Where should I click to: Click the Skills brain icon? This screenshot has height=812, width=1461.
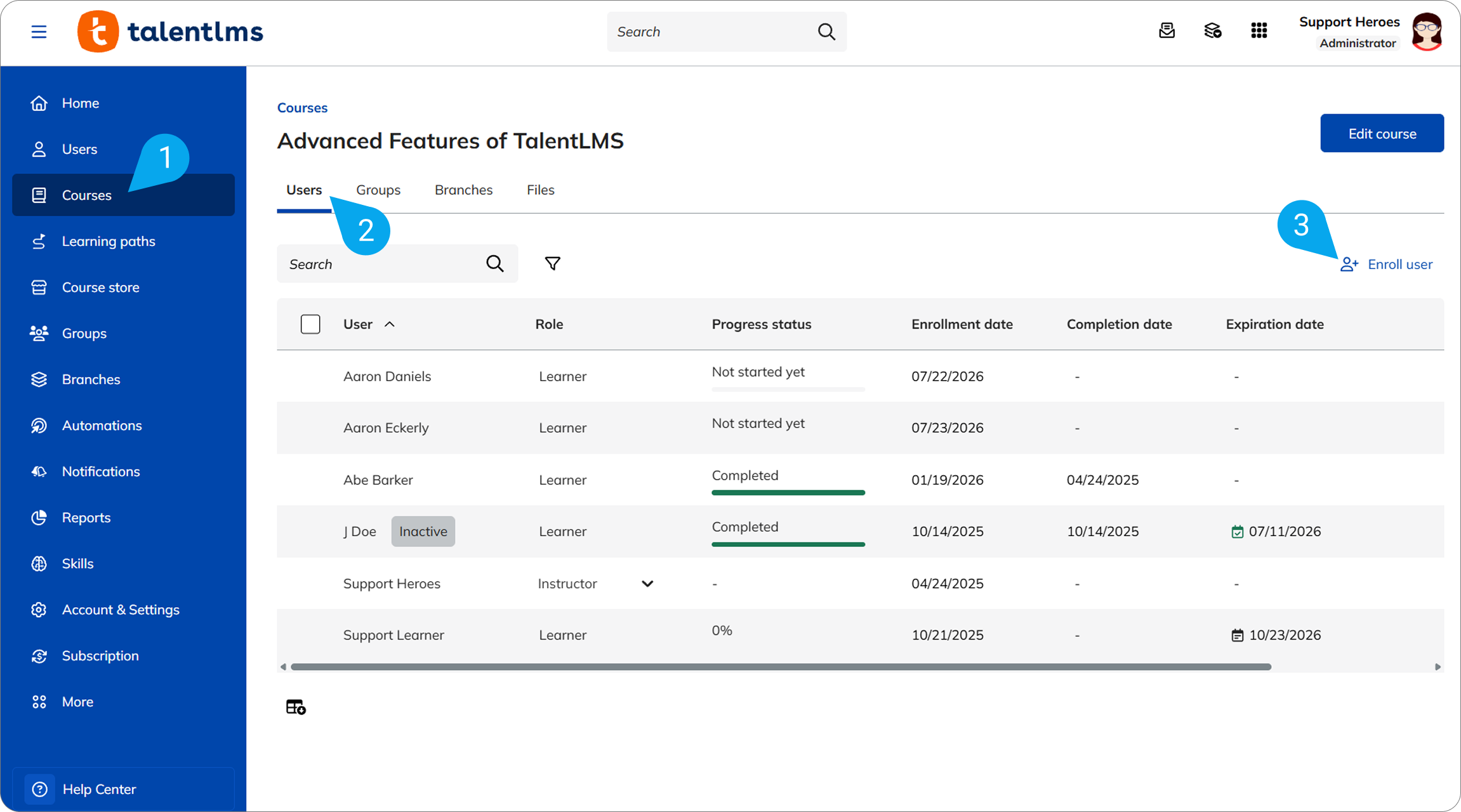(x=39, y=563)
